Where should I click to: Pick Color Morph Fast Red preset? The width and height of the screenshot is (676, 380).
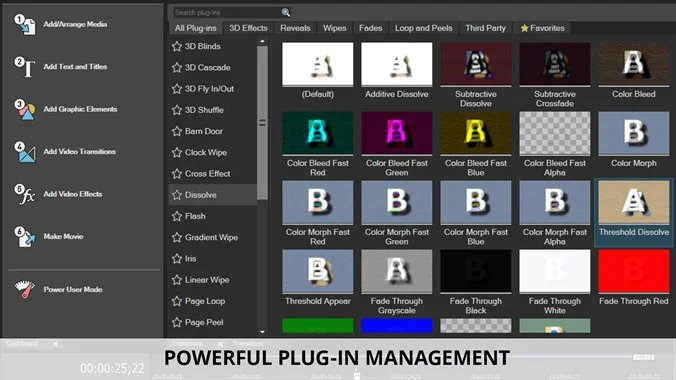318,202
